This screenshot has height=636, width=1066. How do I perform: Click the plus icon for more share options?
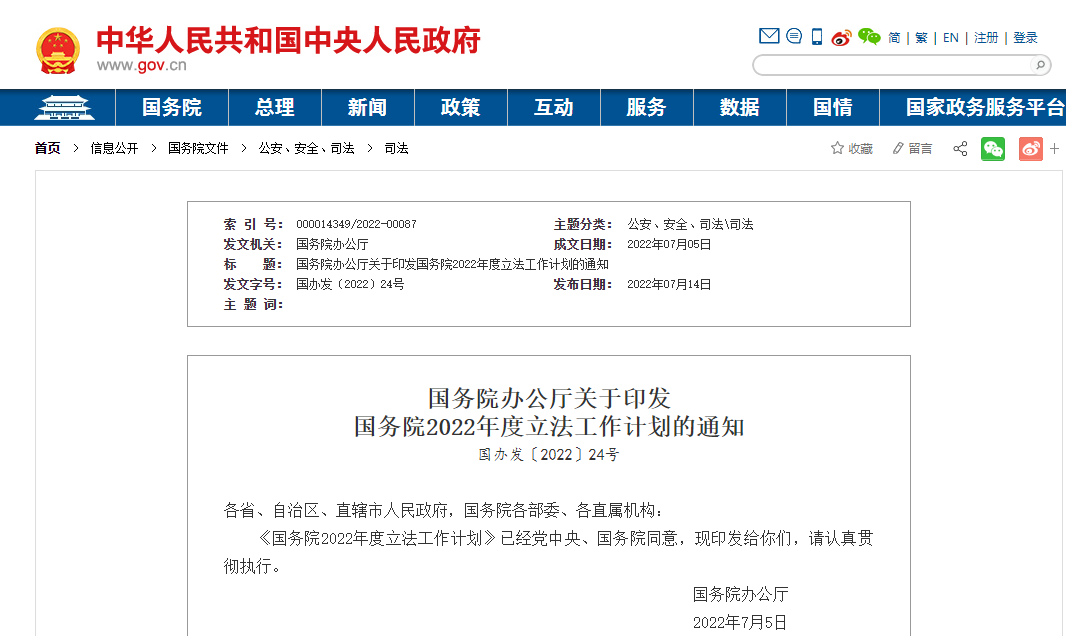pyautogui.click(x=1055, y=148)
